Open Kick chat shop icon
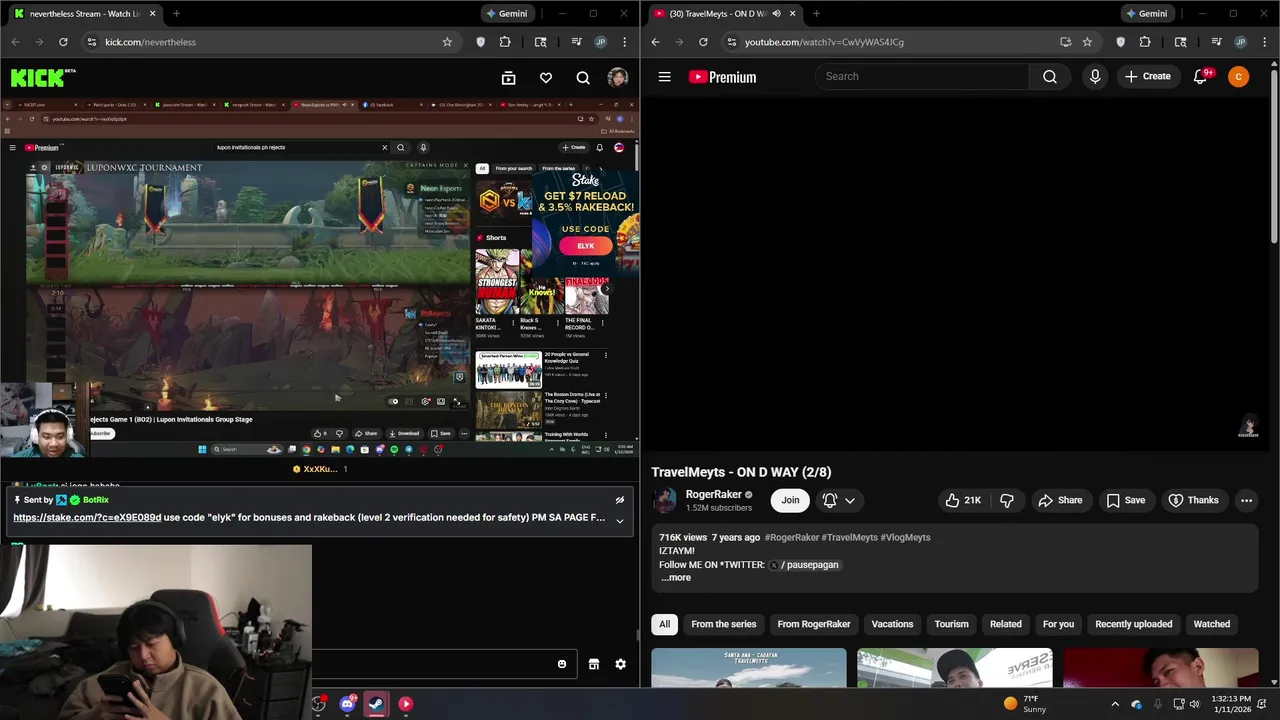The image size is (1280, 720). [x=594, y=664]
